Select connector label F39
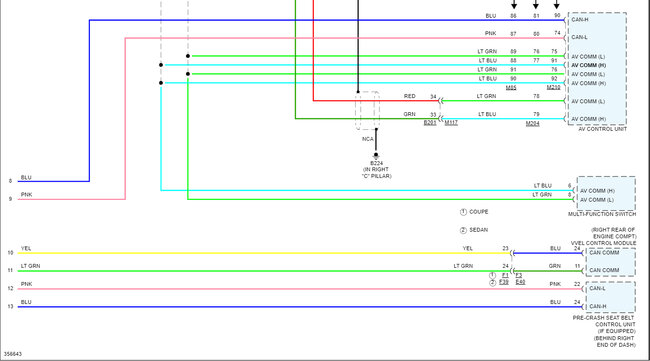Screen dimensions: 650x361 504,282
